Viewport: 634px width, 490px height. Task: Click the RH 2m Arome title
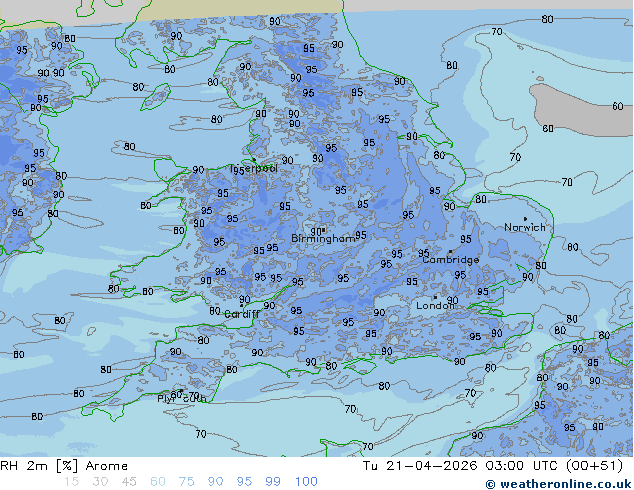[x=64, y=466]
